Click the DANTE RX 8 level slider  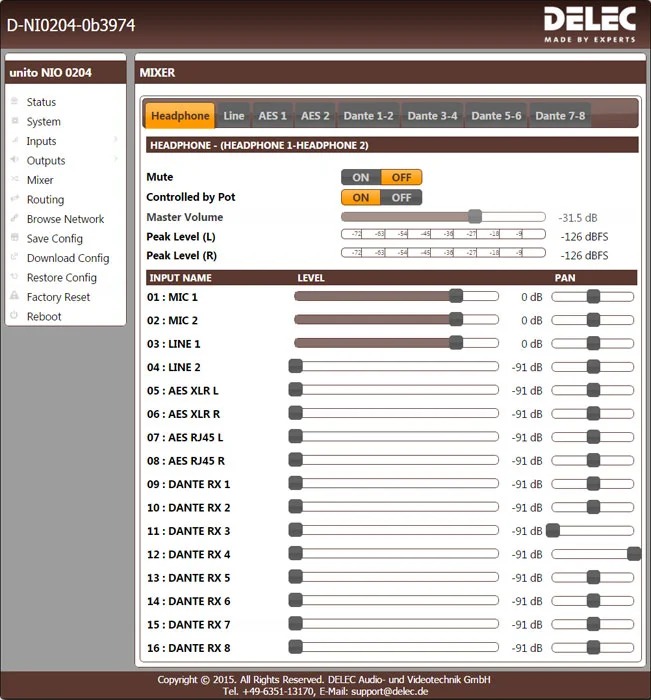tap(396, 647)
